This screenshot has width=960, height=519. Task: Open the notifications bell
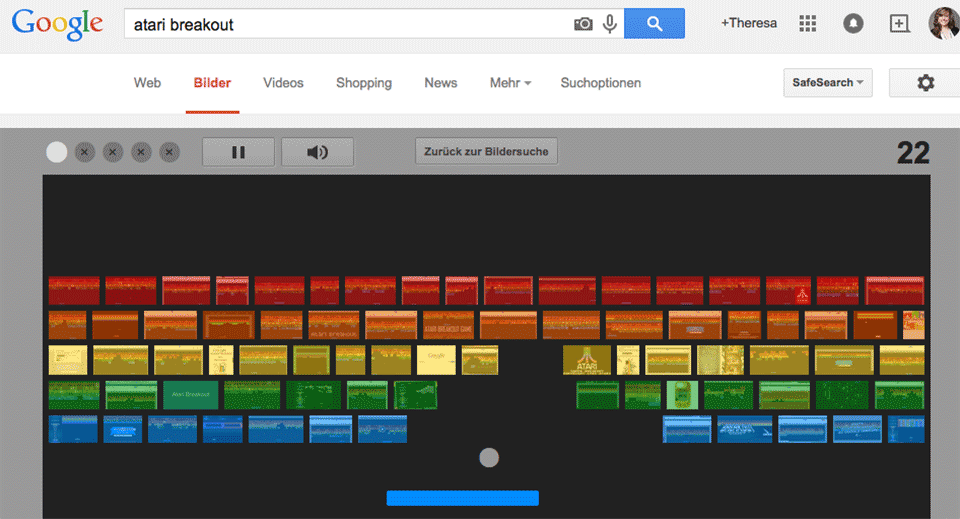(853, 24)
